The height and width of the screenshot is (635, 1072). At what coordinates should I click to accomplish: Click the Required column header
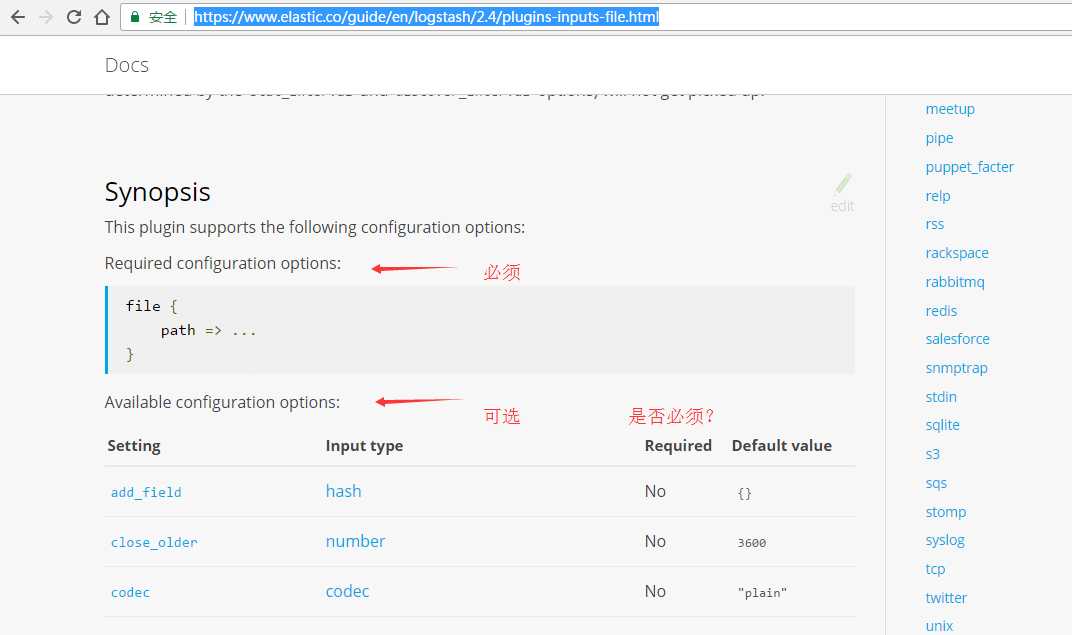[678, 446]
